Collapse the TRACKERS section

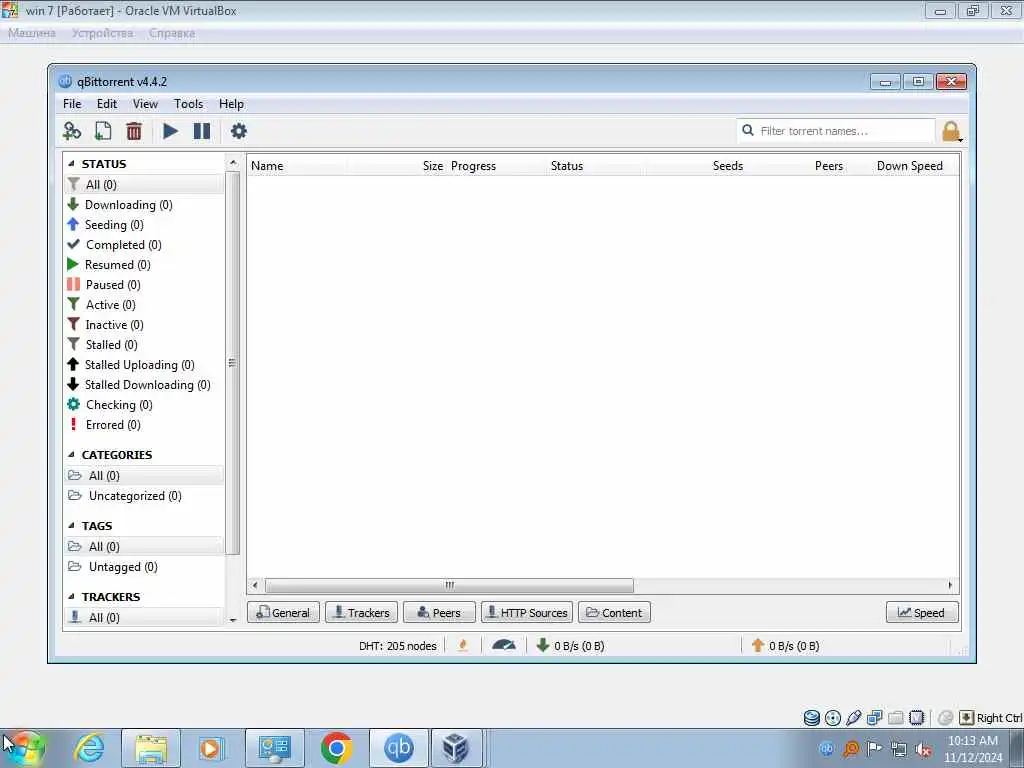[71, 597]
